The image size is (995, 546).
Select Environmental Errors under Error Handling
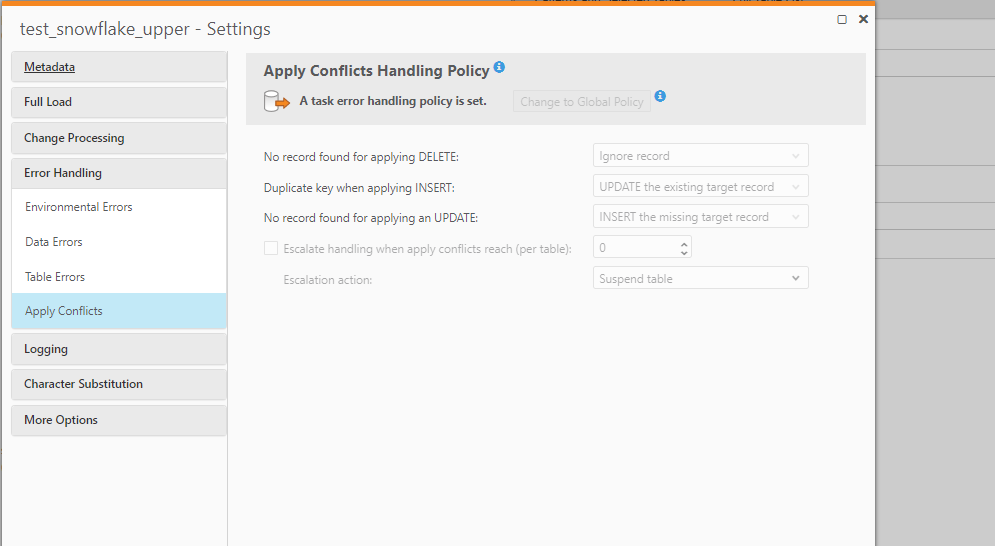79,207
